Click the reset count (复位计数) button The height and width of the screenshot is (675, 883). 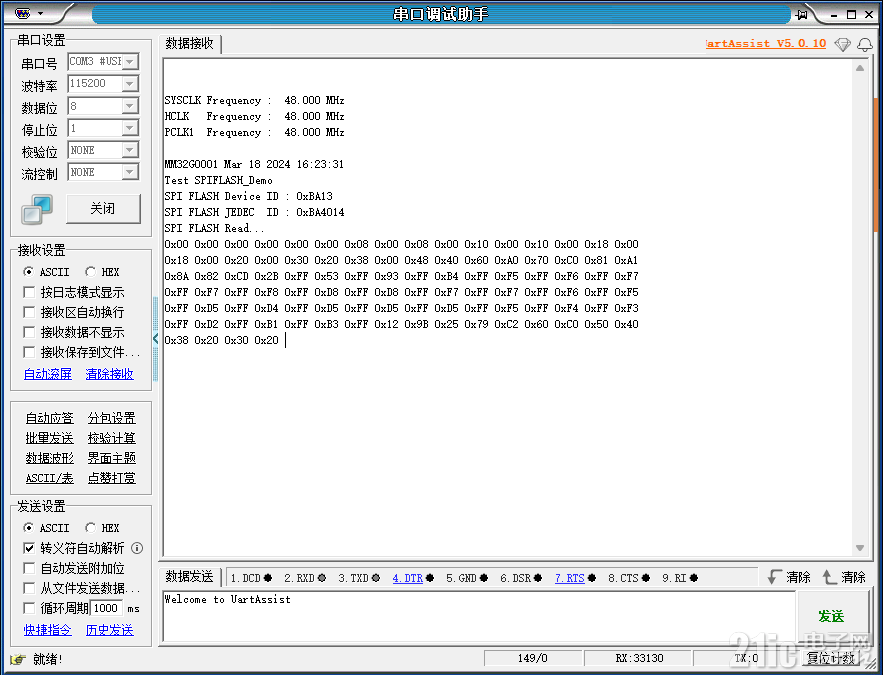[830, 658]
